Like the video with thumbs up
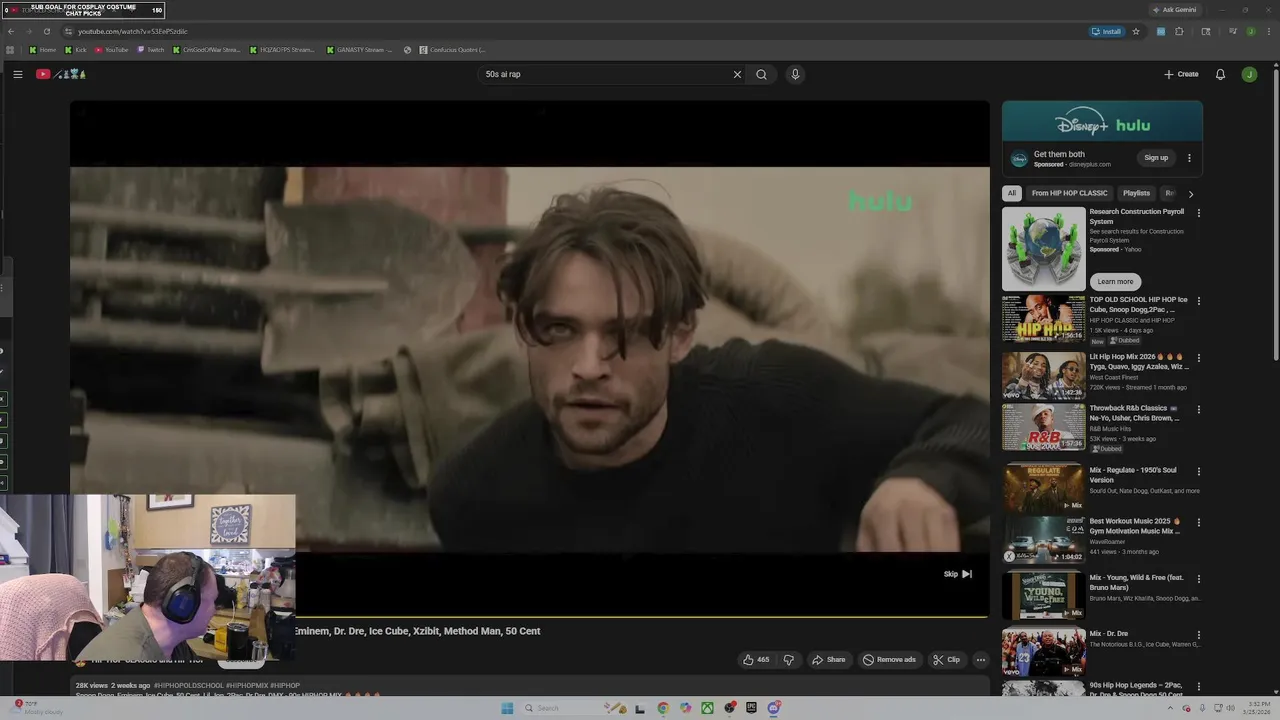Screen dimensions: 1280x720 coord(756,660)
